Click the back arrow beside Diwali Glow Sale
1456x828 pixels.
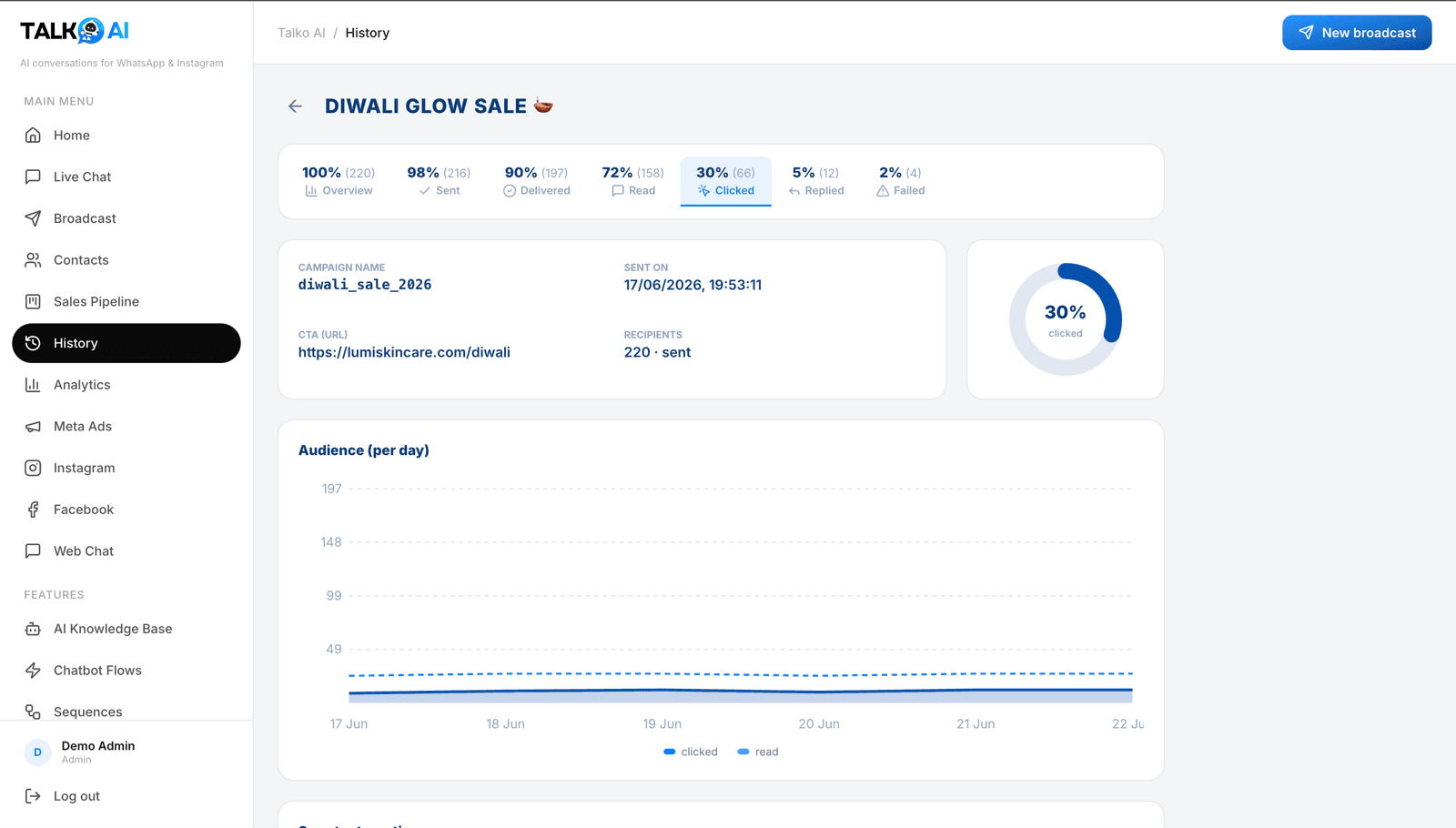pos(295,106)
